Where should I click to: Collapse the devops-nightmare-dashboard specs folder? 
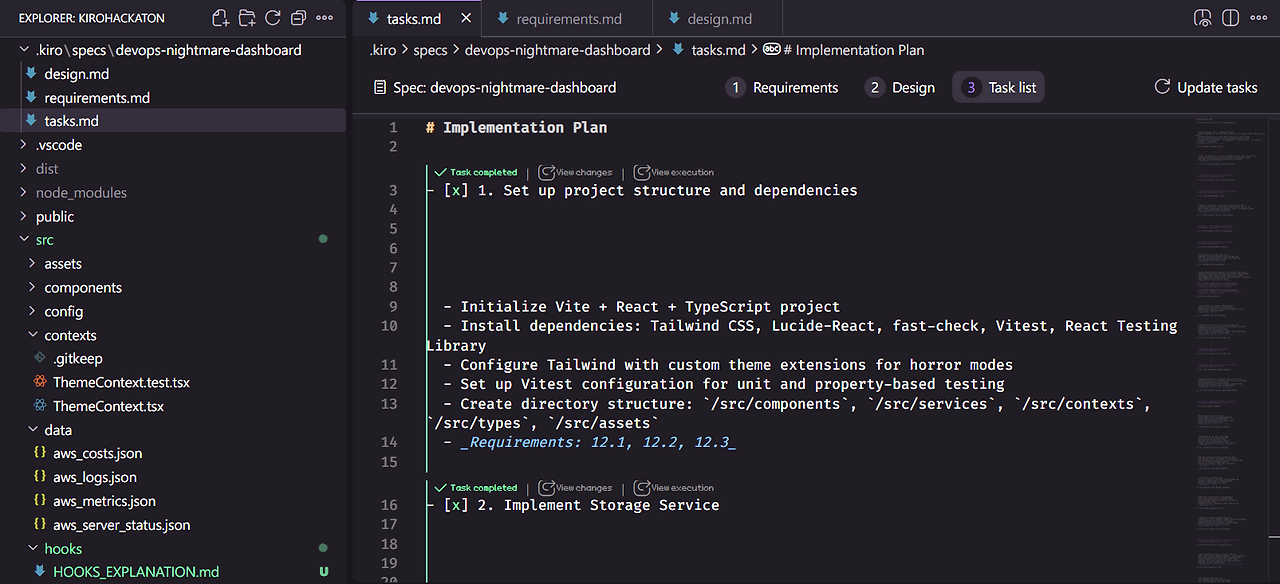click(25, 50)
